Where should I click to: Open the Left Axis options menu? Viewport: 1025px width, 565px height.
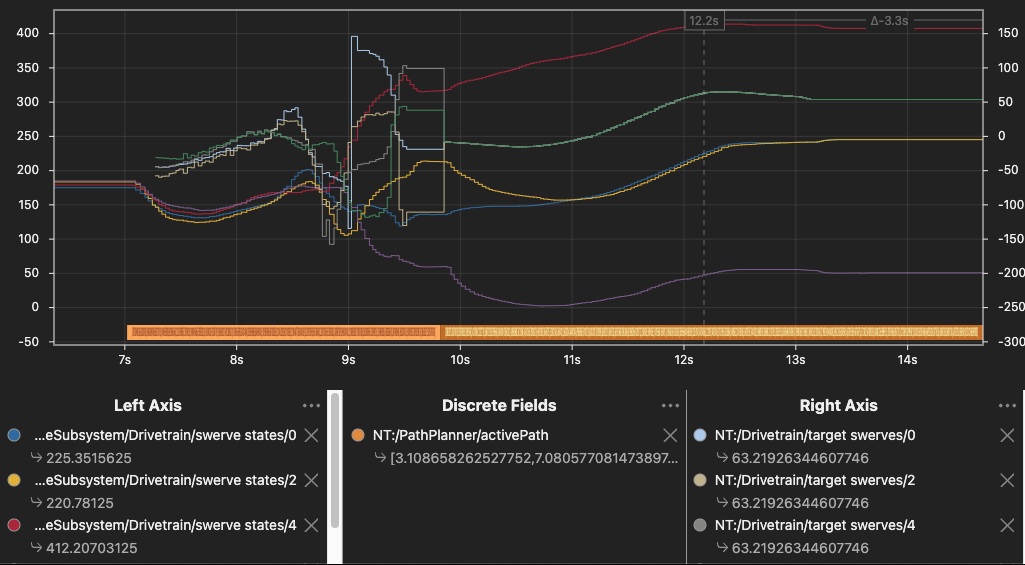point(312,406)
